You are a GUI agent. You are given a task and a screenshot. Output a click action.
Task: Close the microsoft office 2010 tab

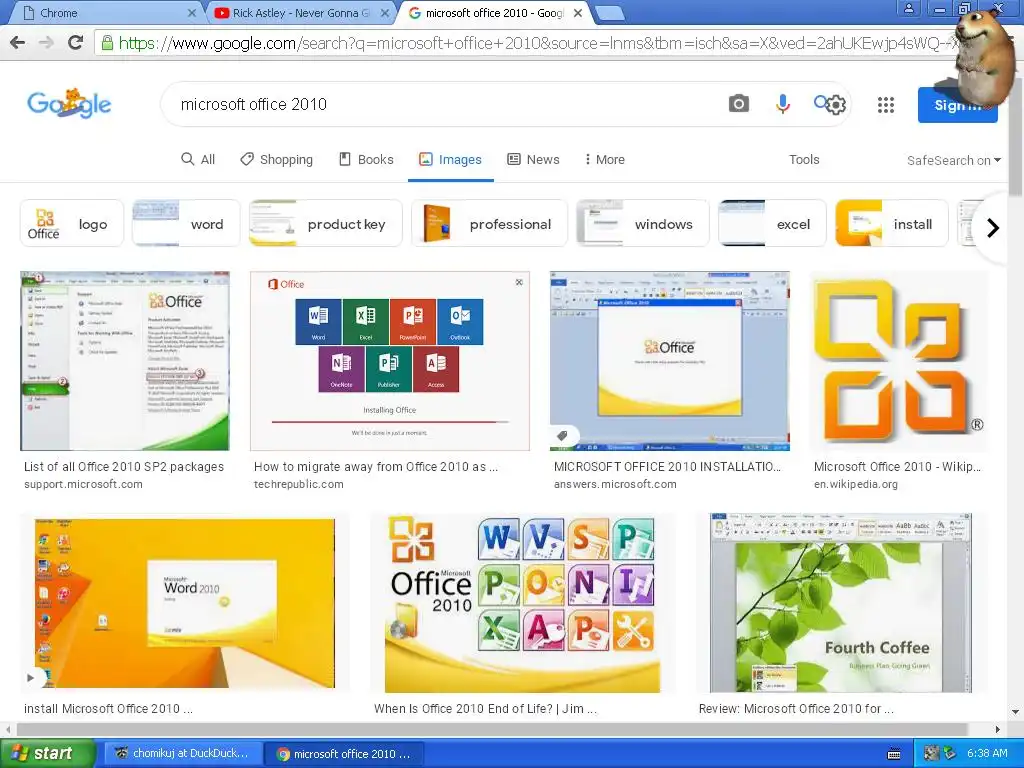tap(578, 13)
